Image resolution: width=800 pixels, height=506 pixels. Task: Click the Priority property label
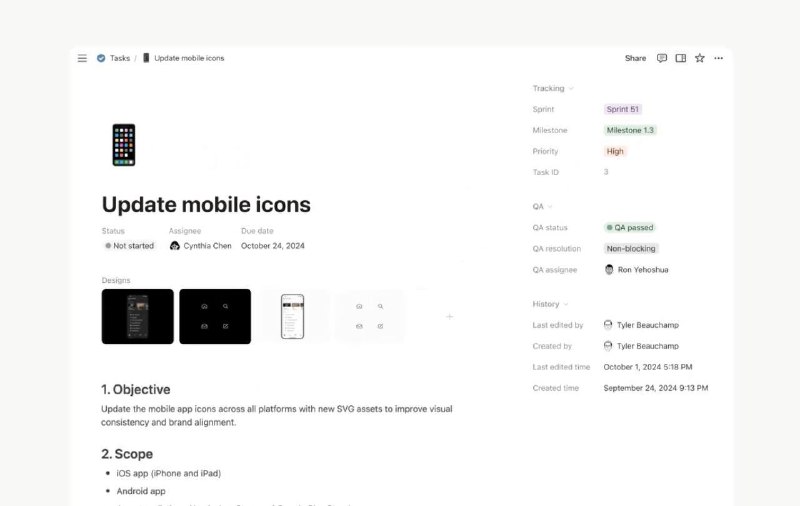pyautogui.click(x=545, y=151)
